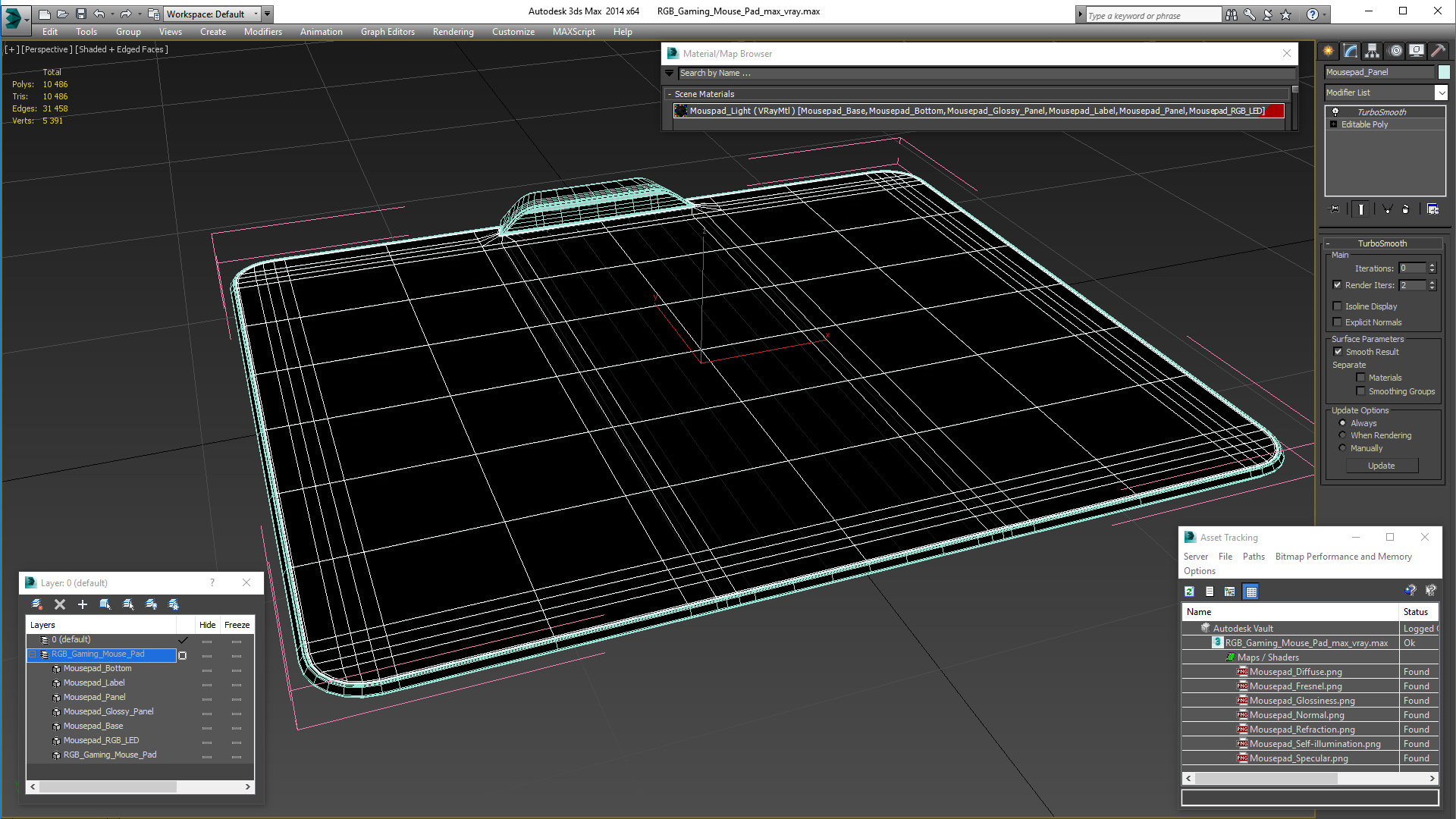Click the Modifiers menu item

261,31
